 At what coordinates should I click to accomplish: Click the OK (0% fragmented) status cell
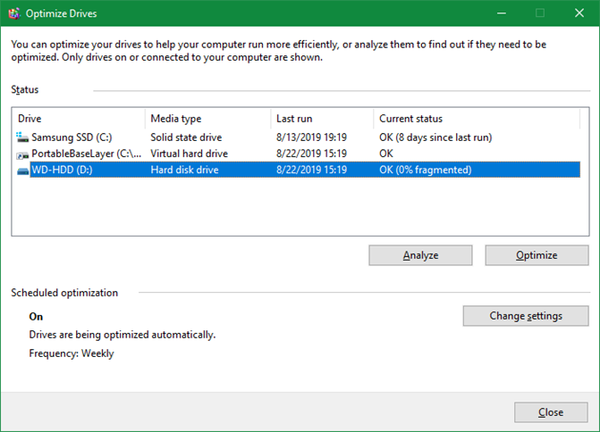click(425, 171)
